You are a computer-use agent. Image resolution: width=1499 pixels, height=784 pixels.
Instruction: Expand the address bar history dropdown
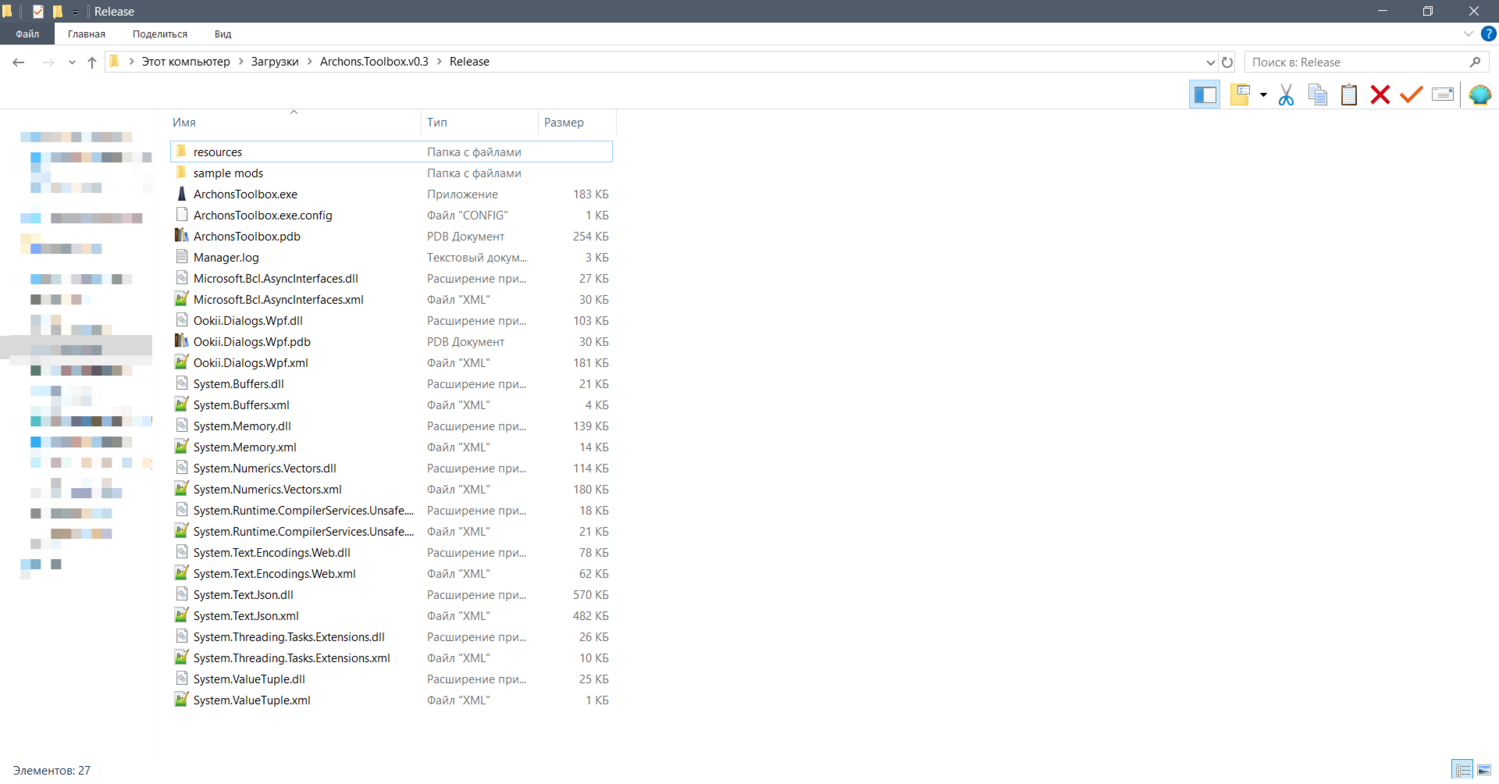pyautogui.click(x=1210, y=62)
